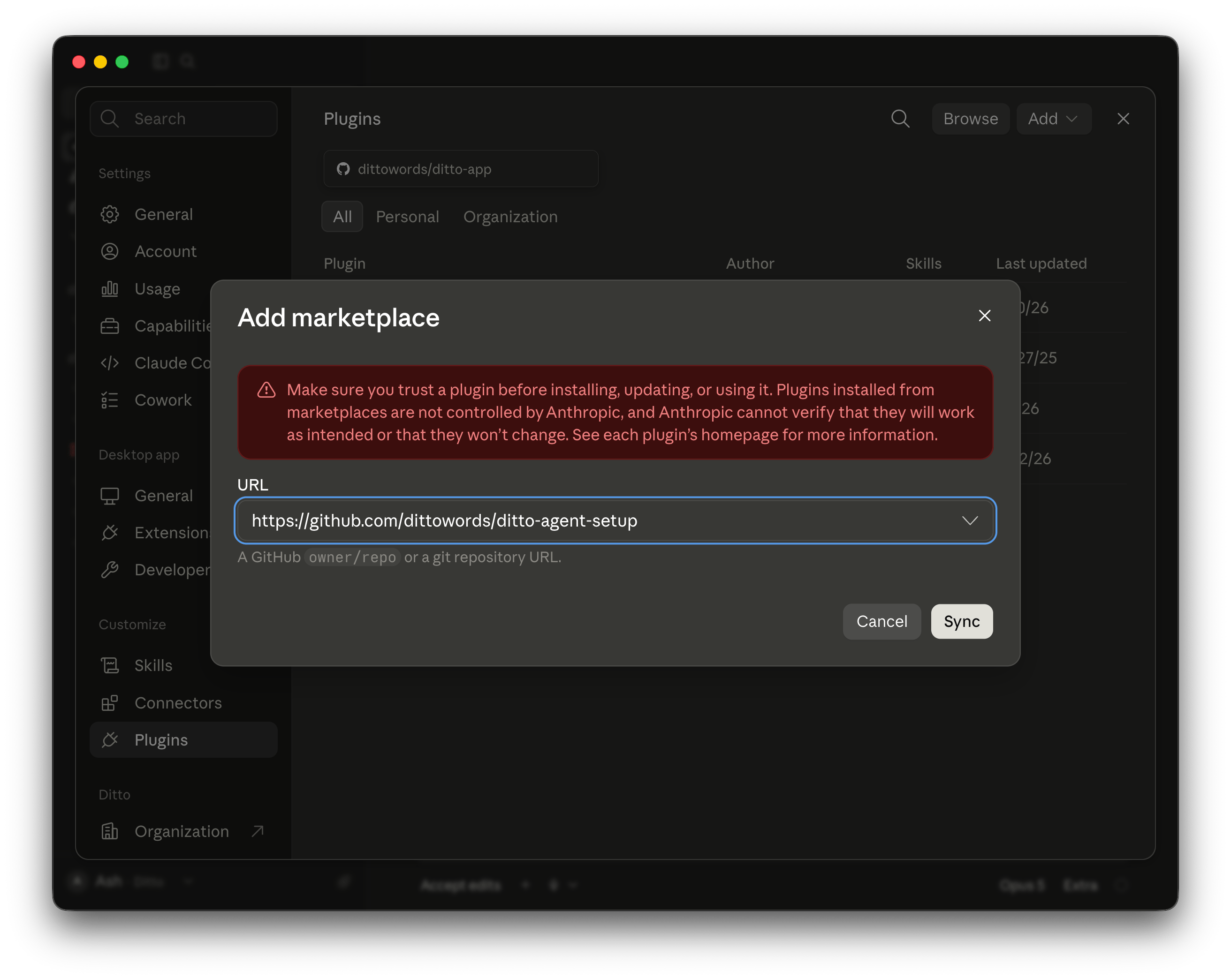Focus the marketplace URL input field

pos(615,520)
